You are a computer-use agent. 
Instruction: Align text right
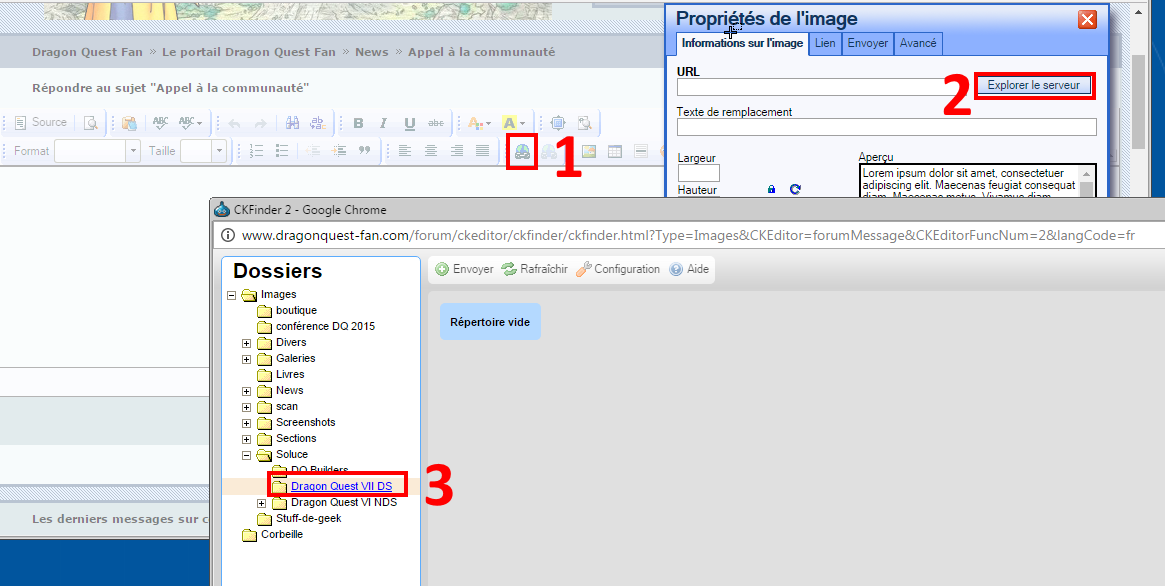456,151
